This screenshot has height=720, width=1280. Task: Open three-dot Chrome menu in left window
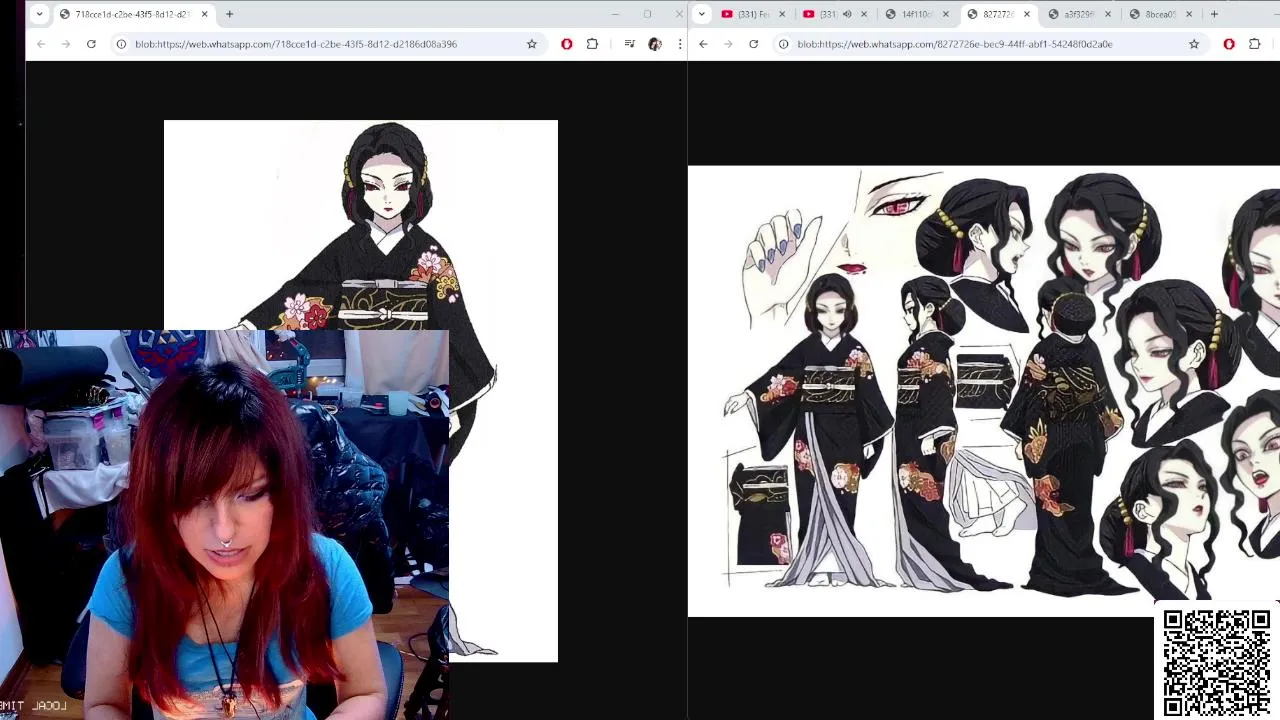(x=680, y=44)
